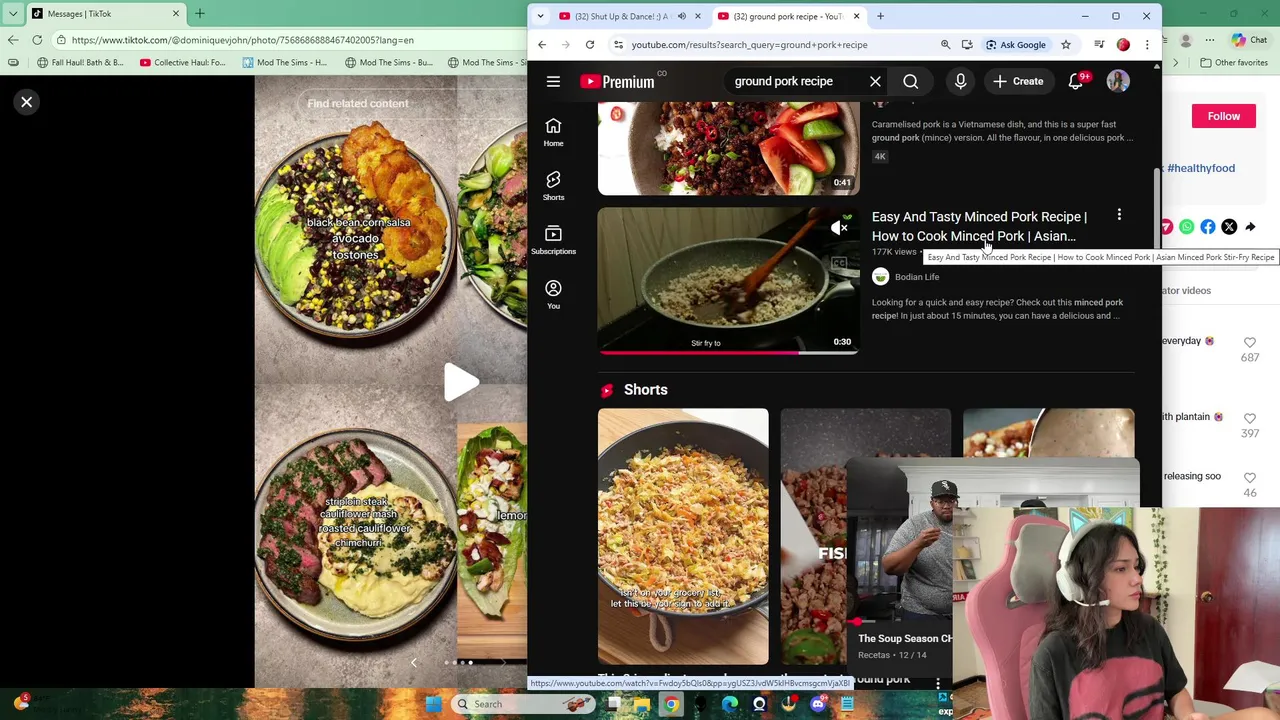This screenshot has width=1280, height=720.
Task: Open the Windows Start menu
Action: (x=433, y=704)
